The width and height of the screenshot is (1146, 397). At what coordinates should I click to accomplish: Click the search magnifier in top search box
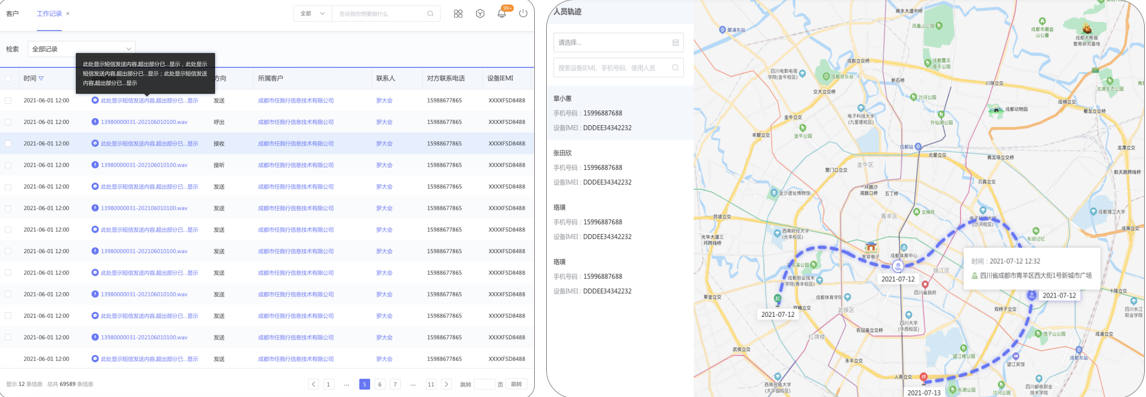point(430,13)
